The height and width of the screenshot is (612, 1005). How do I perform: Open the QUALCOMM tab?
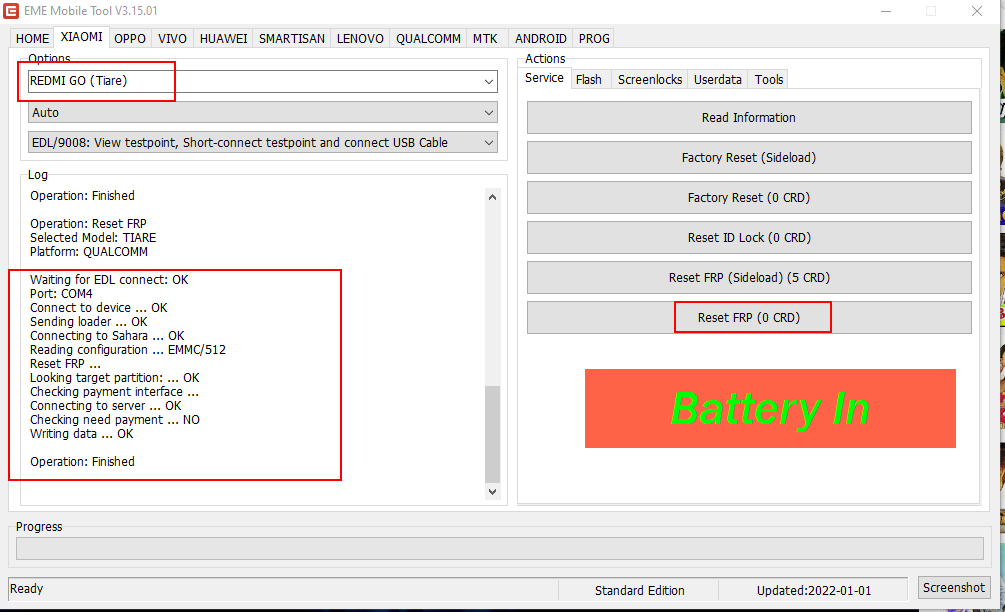[428, 38]
